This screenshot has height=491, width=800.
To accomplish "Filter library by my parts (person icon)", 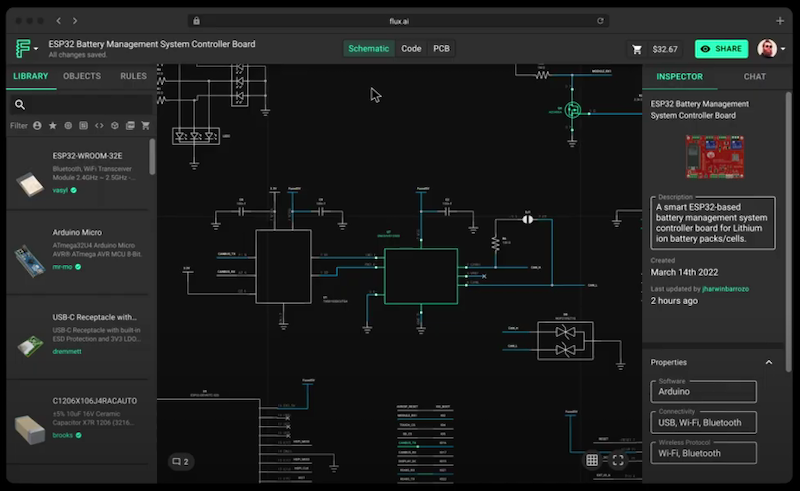I will (37, 126).
